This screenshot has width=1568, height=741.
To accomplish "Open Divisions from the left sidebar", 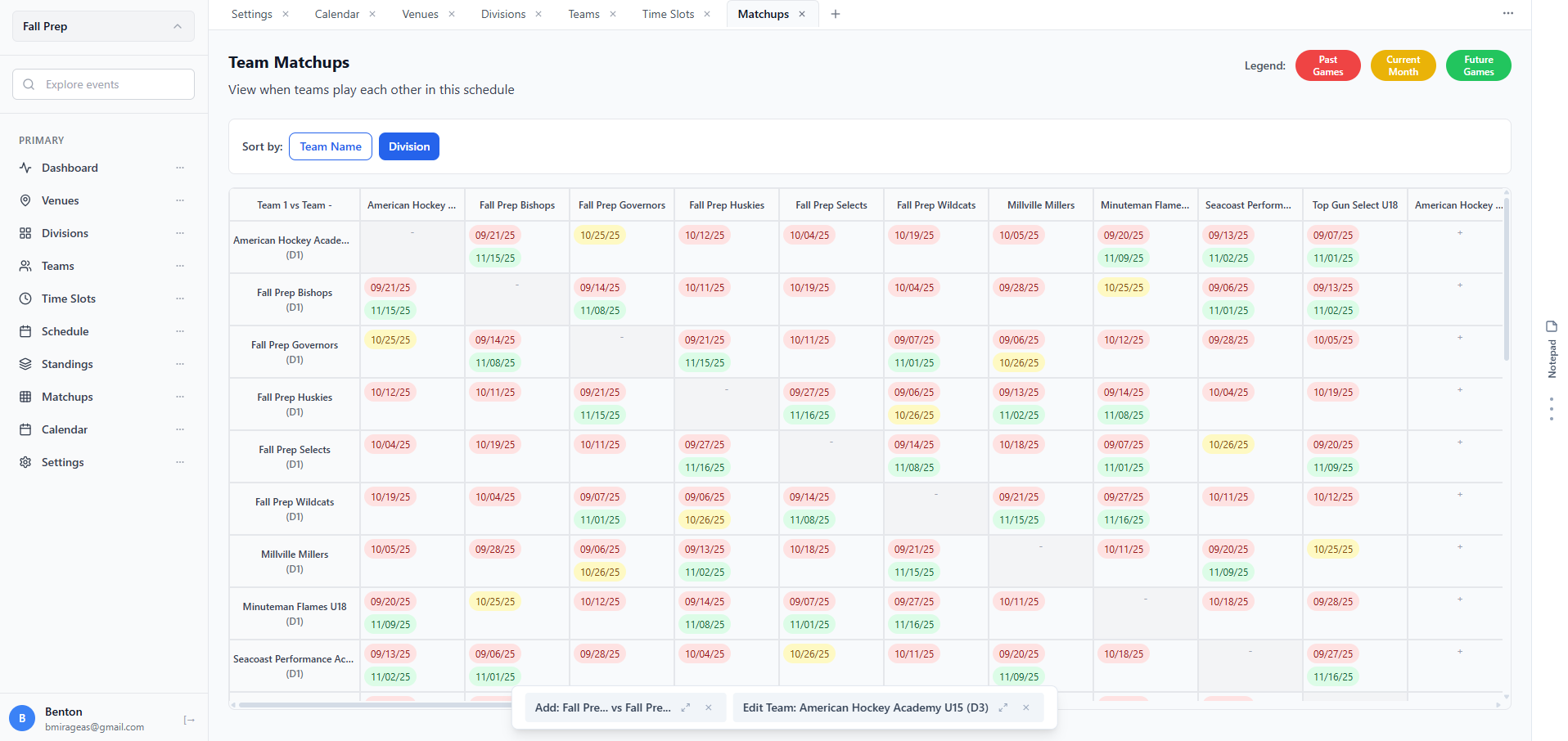I will tap(64, 233).
